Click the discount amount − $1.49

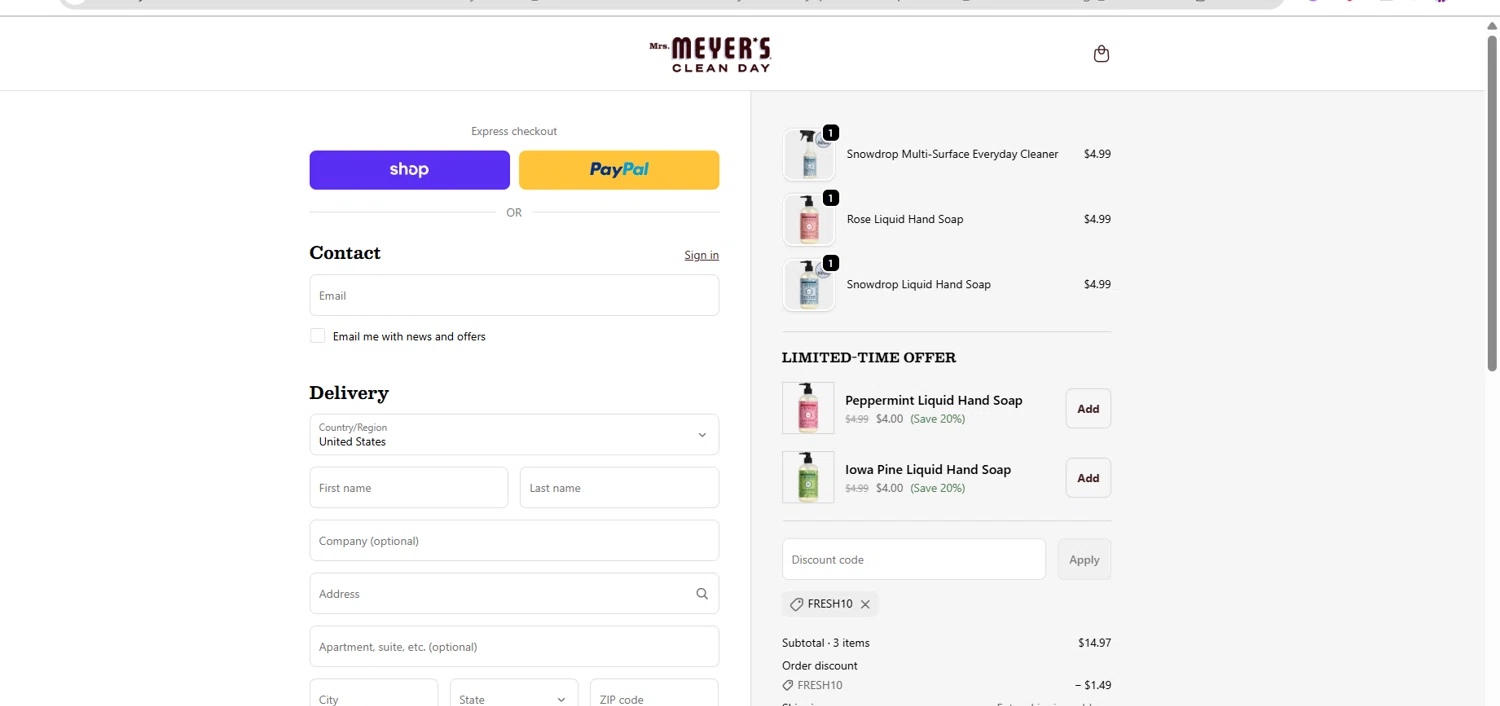(1093, 686)
